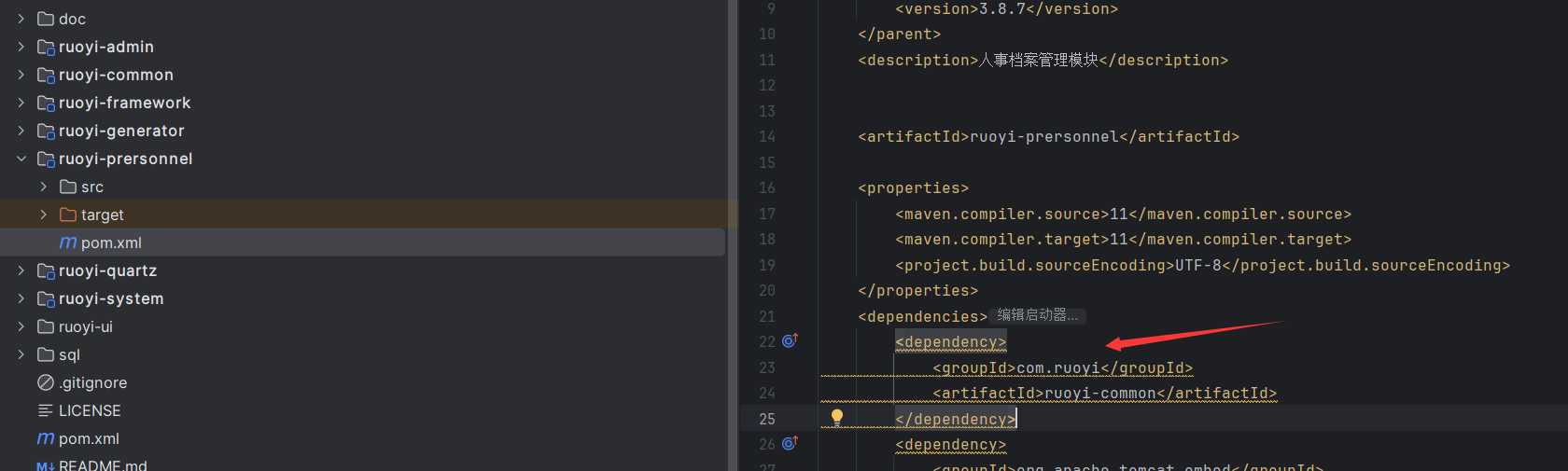Image resolution: width=1568 pixels, height=471 pixels.
Task: Click the yellow lightbulb quick-fix icon
Action: (x=837, y=417)
